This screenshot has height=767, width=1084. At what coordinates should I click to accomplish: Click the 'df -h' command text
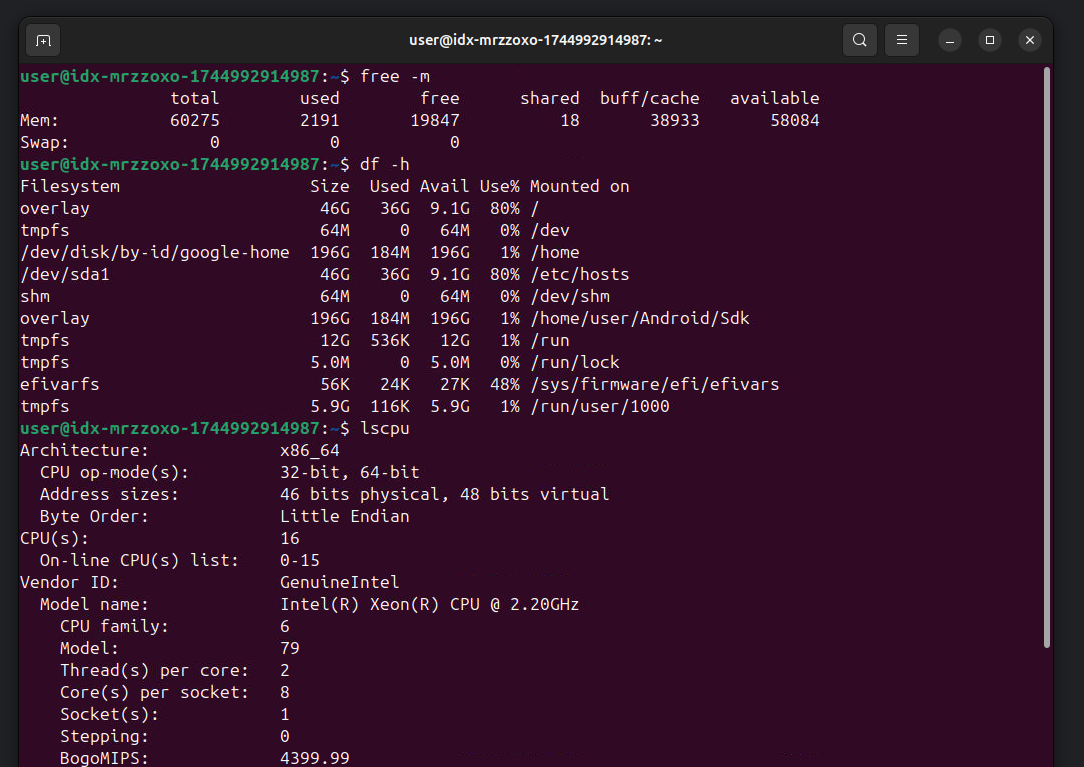coord(385,165)
